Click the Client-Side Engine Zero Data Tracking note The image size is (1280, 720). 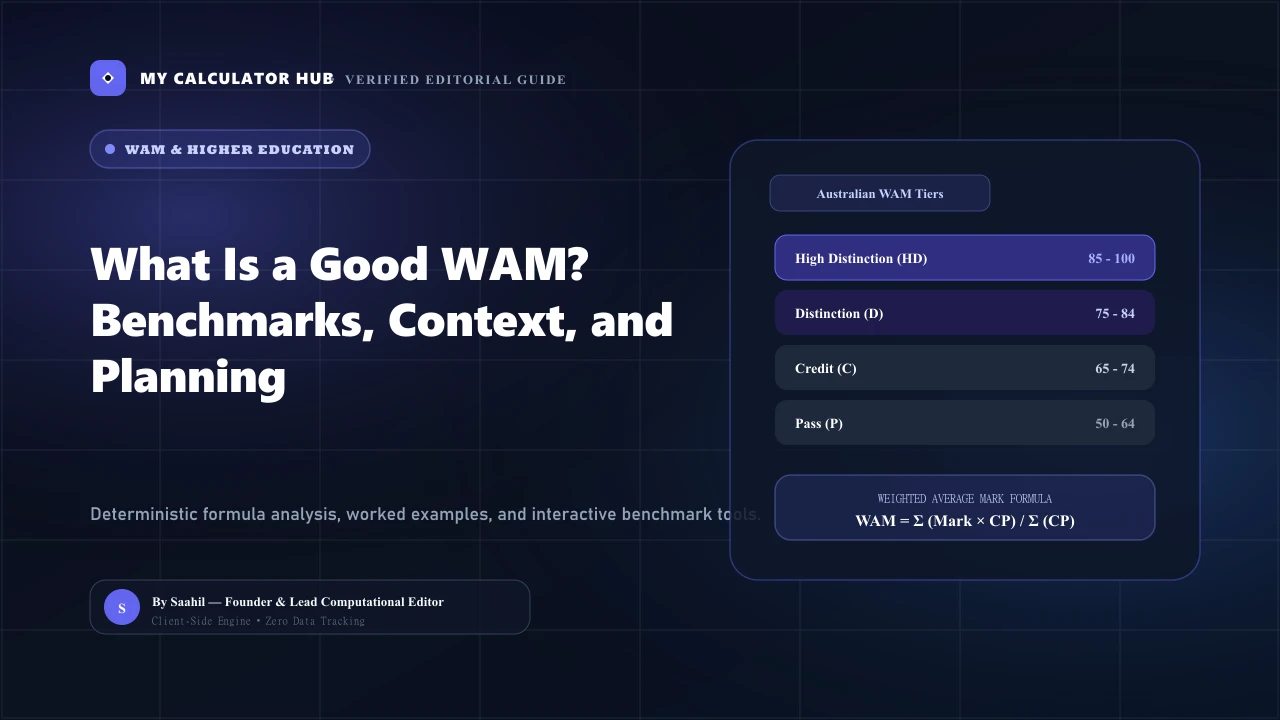258,621
